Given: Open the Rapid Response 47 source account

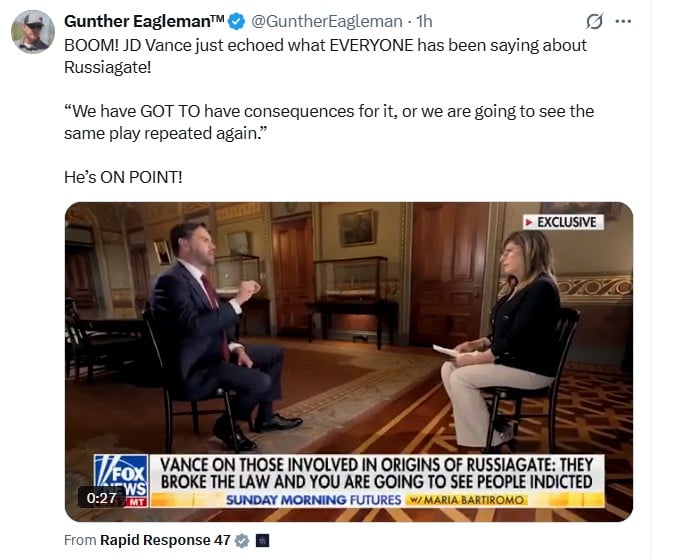Looking at the screenshot, I should 165,540.
